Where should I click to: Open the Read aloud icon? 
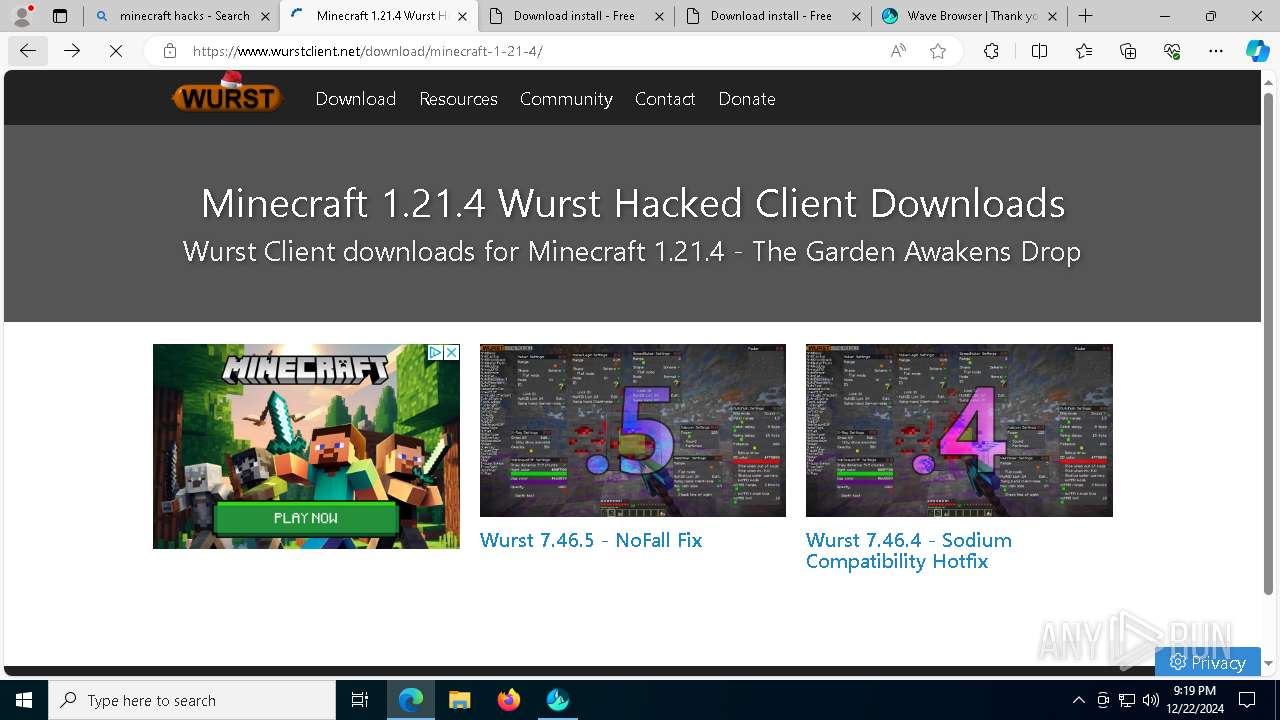[898, 51]
